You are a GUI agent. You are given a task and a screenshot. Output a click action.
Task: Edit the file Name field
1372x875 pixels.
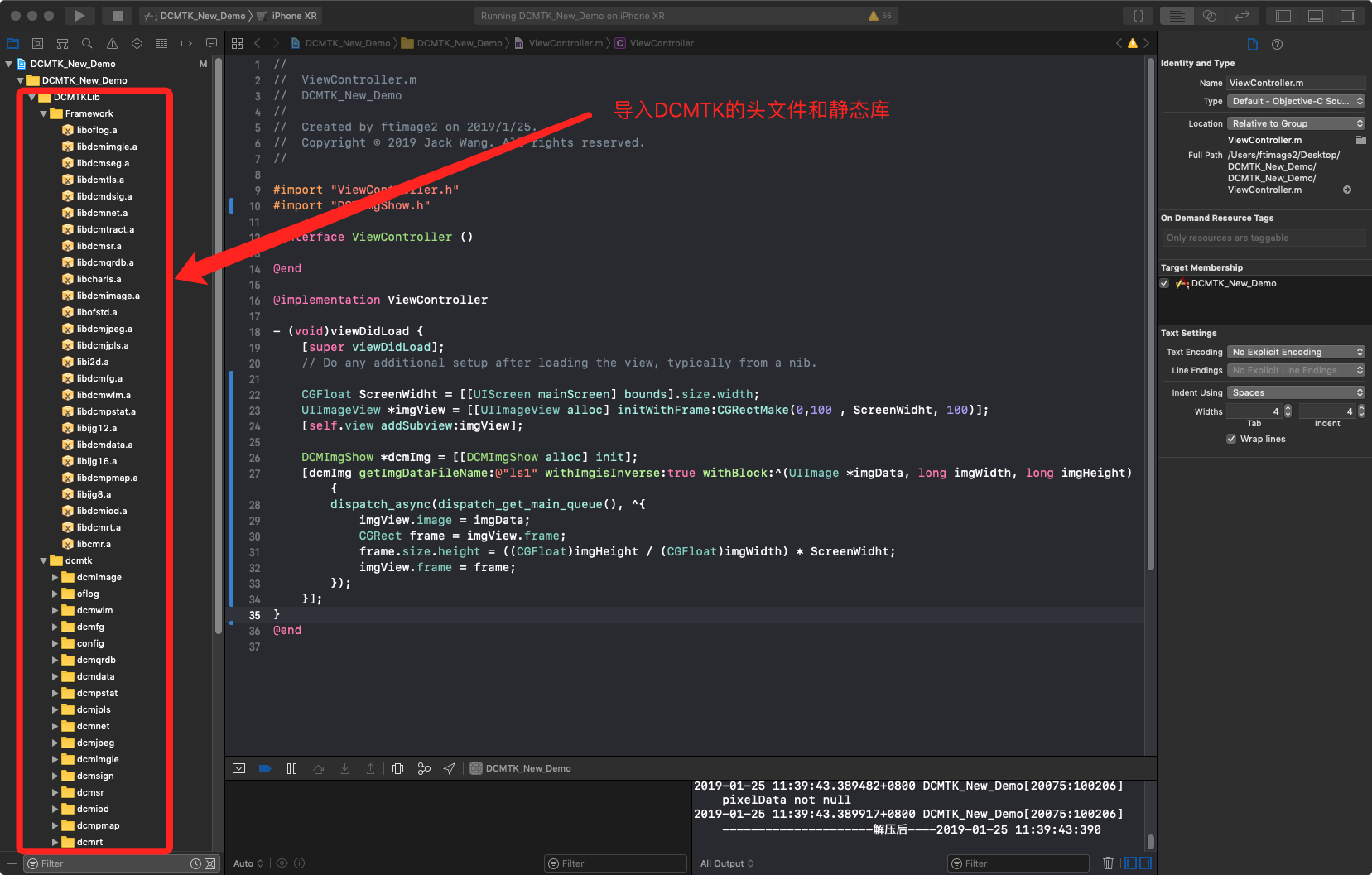pos(1296,83)
